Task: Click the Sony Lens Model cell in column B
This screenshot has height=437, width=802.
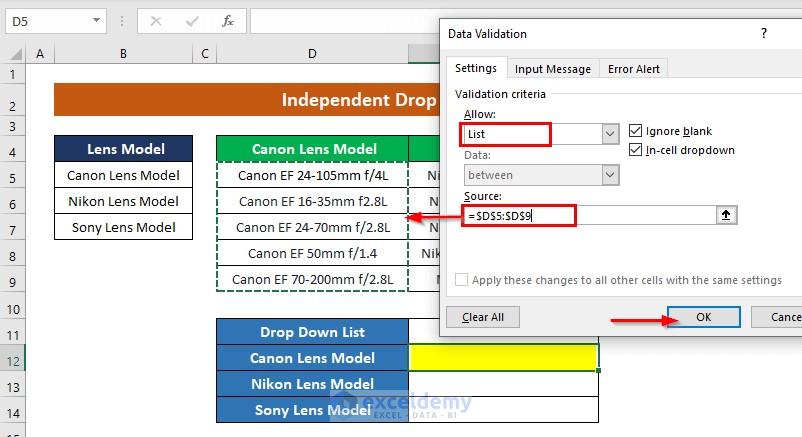Action: point(123,228)
